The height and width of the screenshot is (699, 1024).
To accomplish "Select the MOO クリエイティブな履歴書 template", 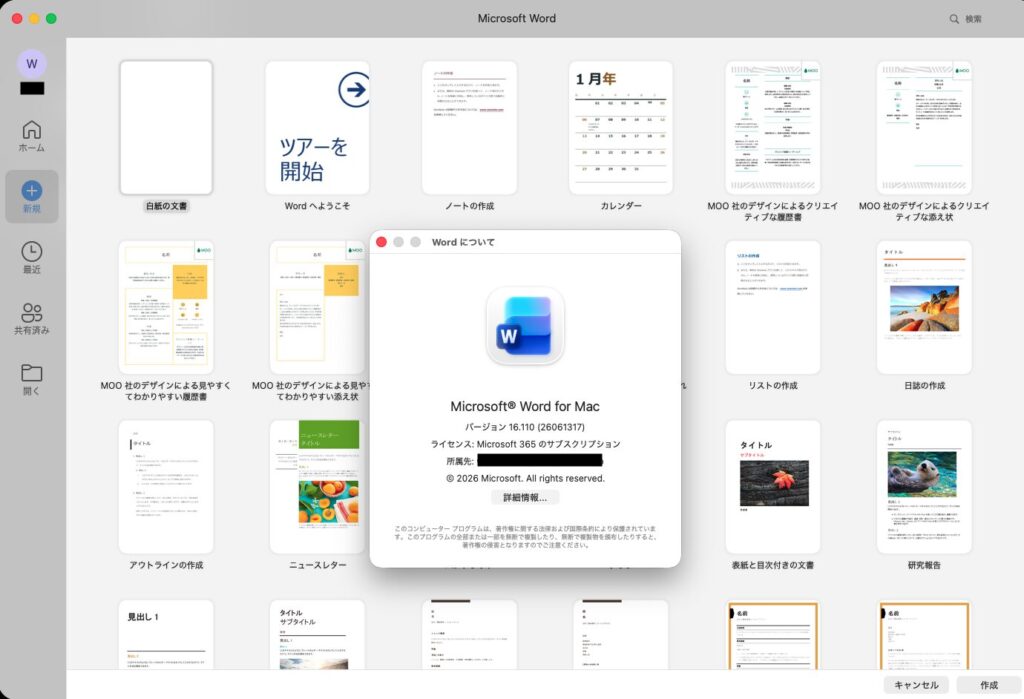I will tap(773, 128).
